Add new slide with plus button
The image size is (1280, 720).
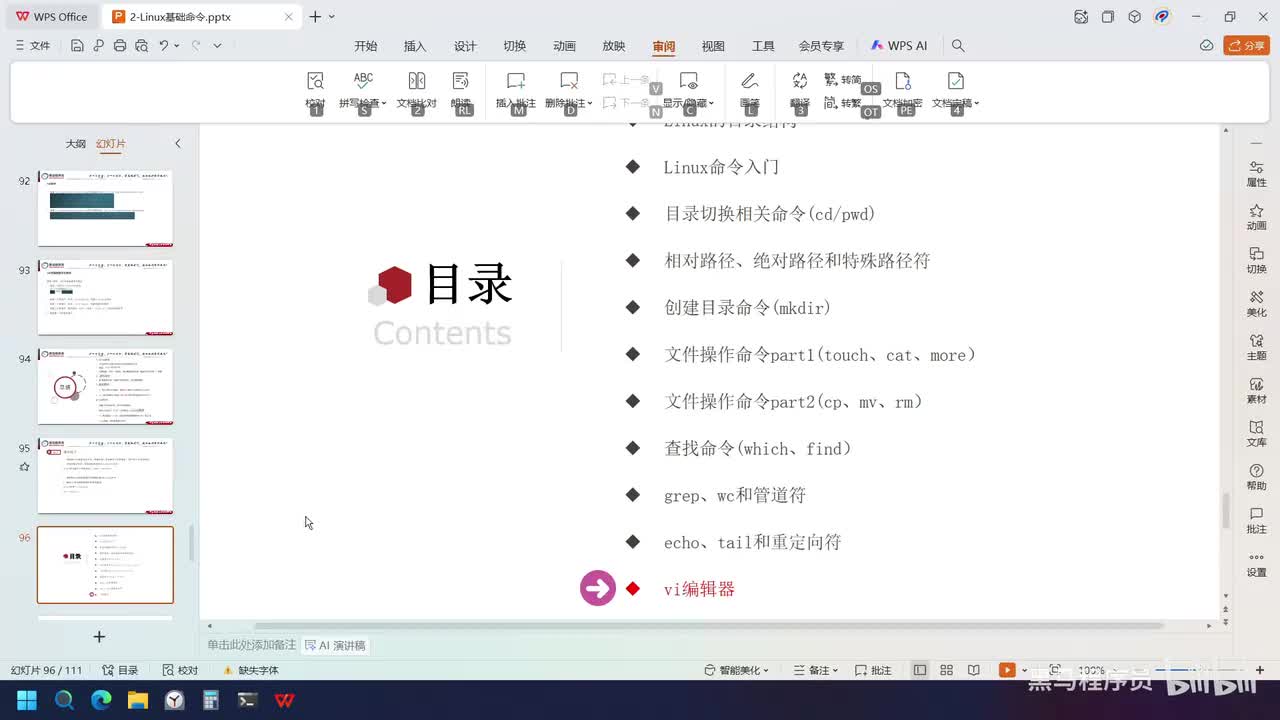pos(99,637)
